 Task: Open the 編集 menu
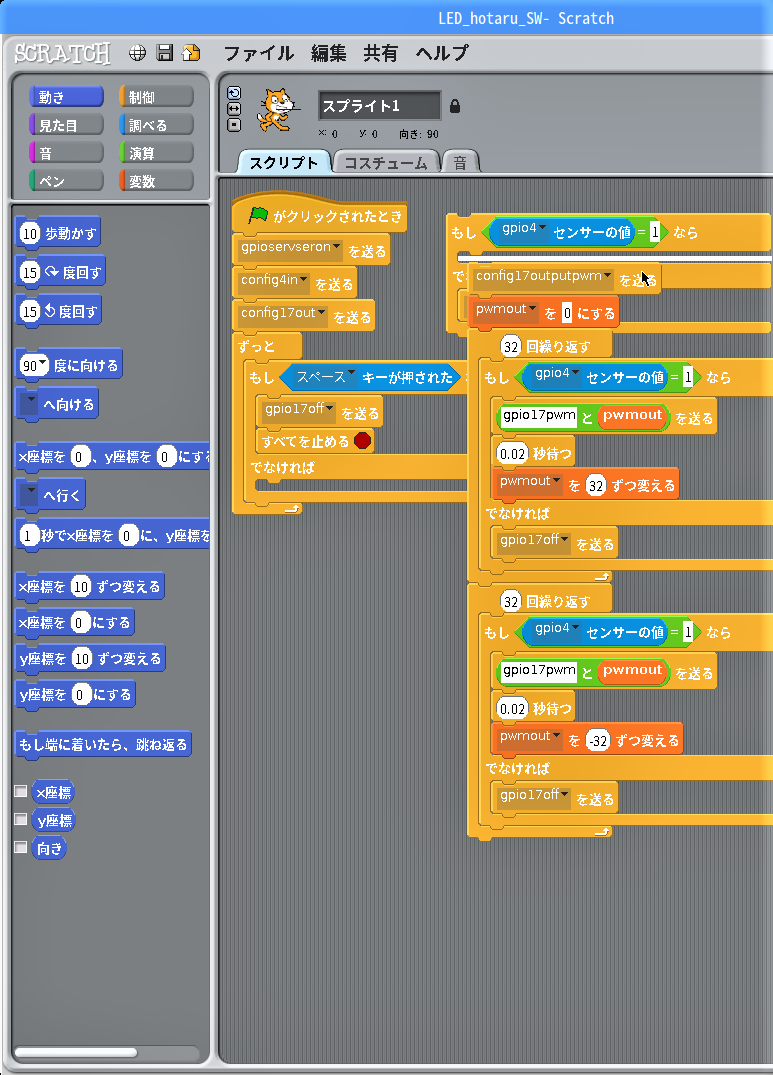[328, 53]
